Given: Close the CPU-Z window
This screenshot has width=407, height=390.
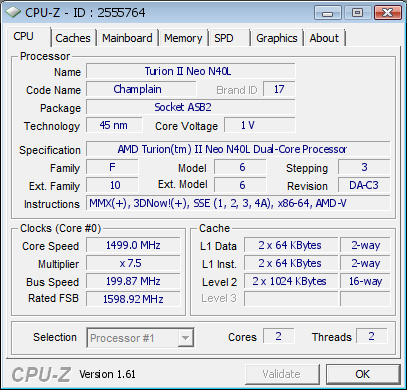Looking at the screenshot, I should tap(387, 13).
